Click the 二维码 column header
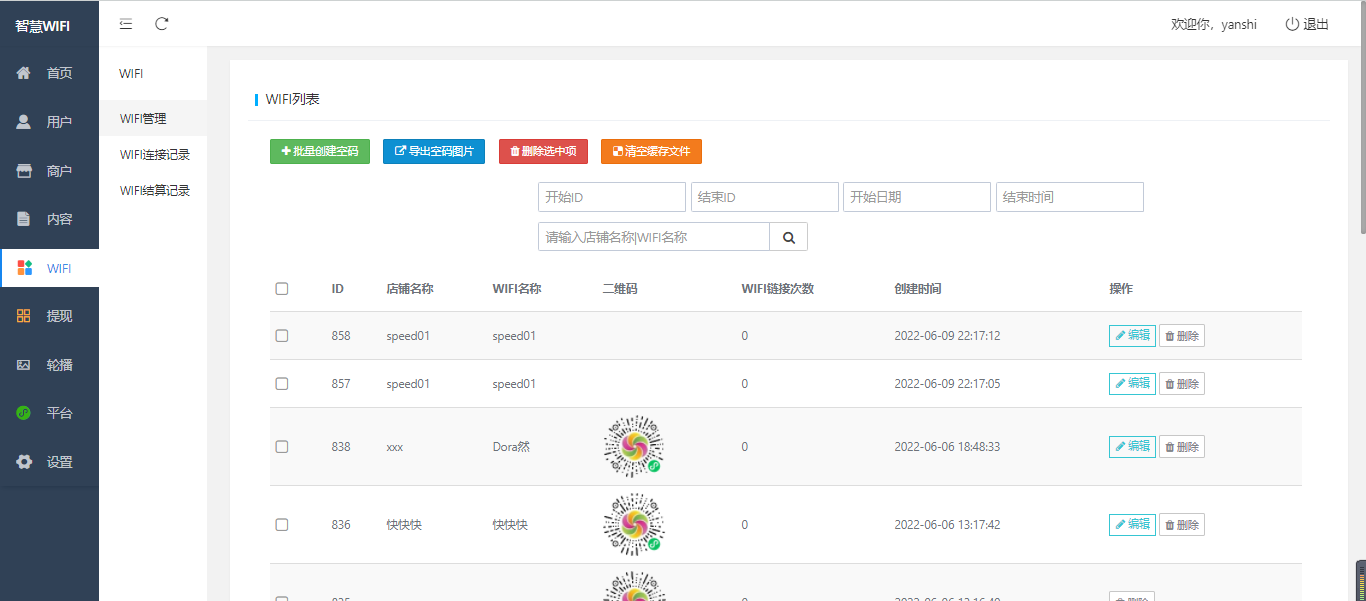Image resolution: width=1366 pixels, height=601 pixels. 620,289
